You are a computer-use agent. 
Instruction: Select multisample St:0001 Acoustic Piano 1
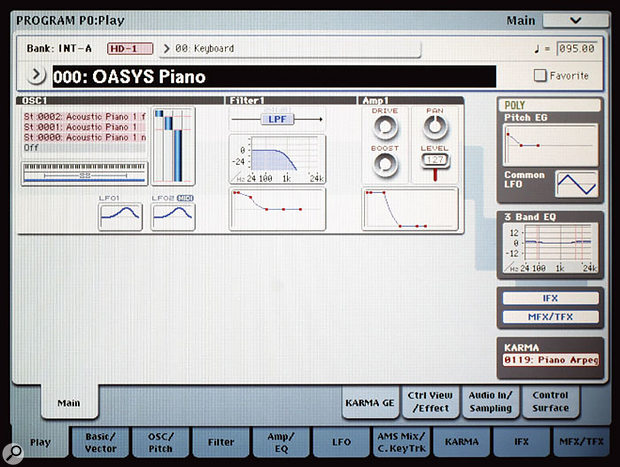point(84,127)
